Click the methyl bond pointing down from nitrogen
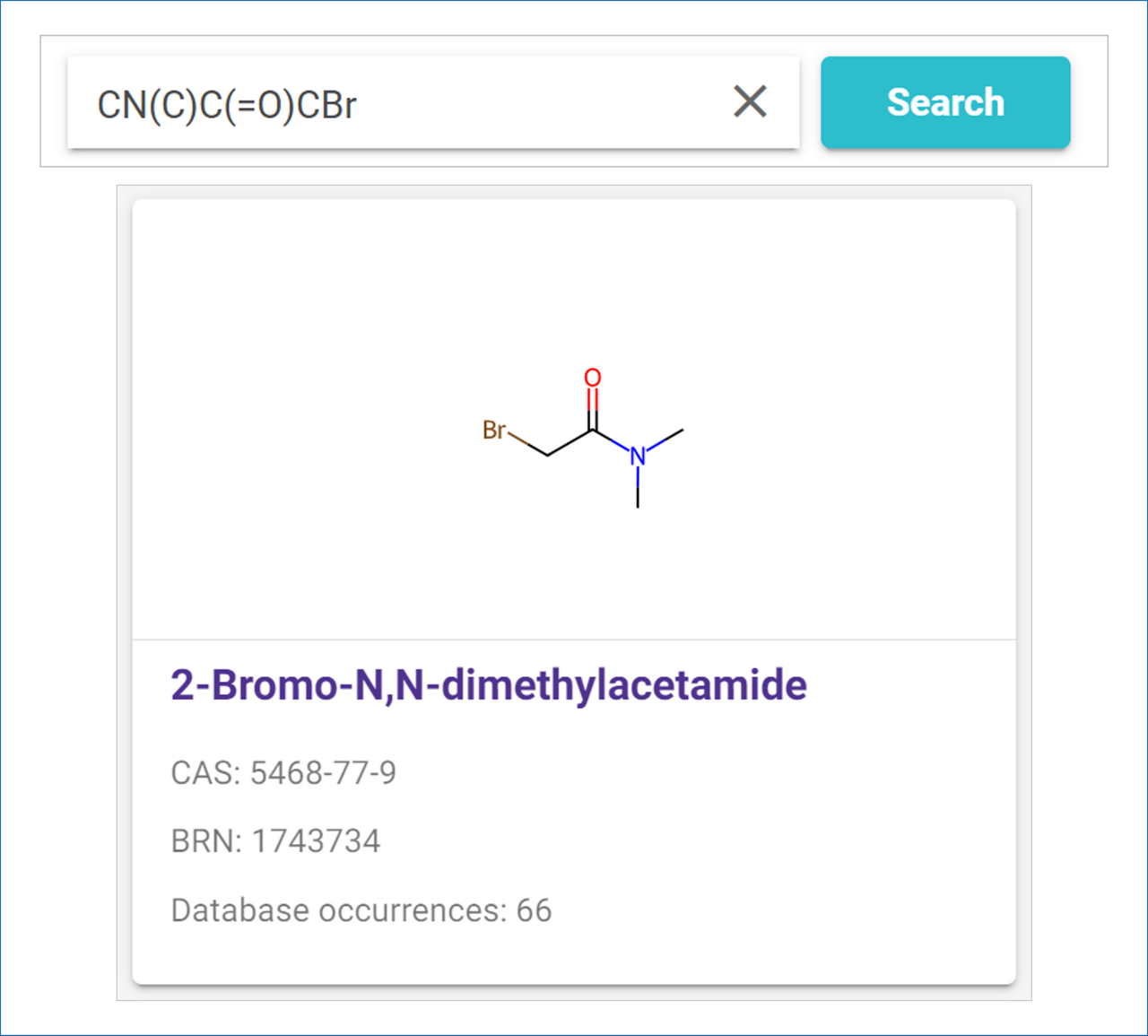The height and width of the screenshot is (1036, 1148). 638,489
